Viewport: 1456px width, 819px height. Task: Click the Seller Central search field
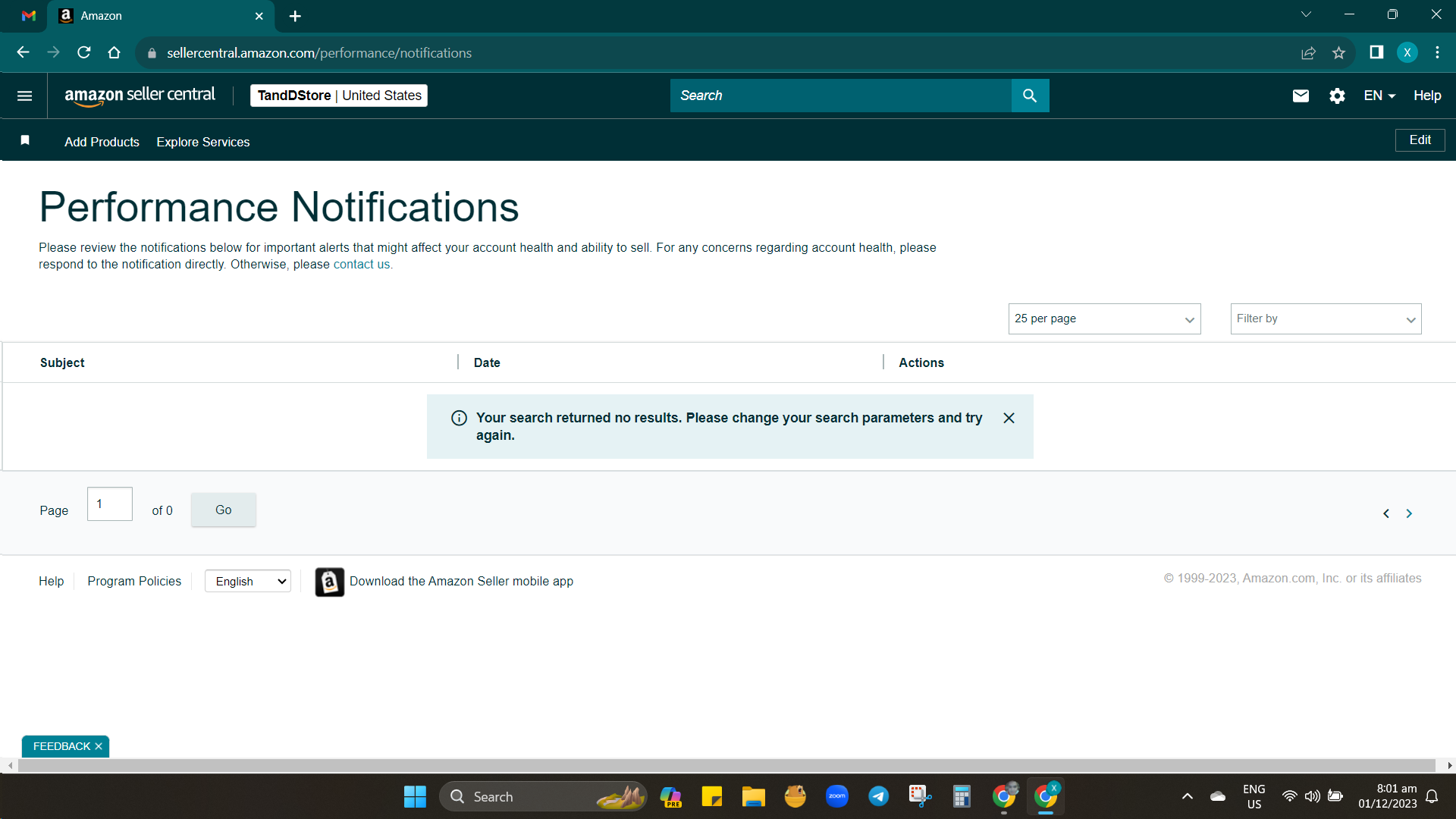[840, 96]
